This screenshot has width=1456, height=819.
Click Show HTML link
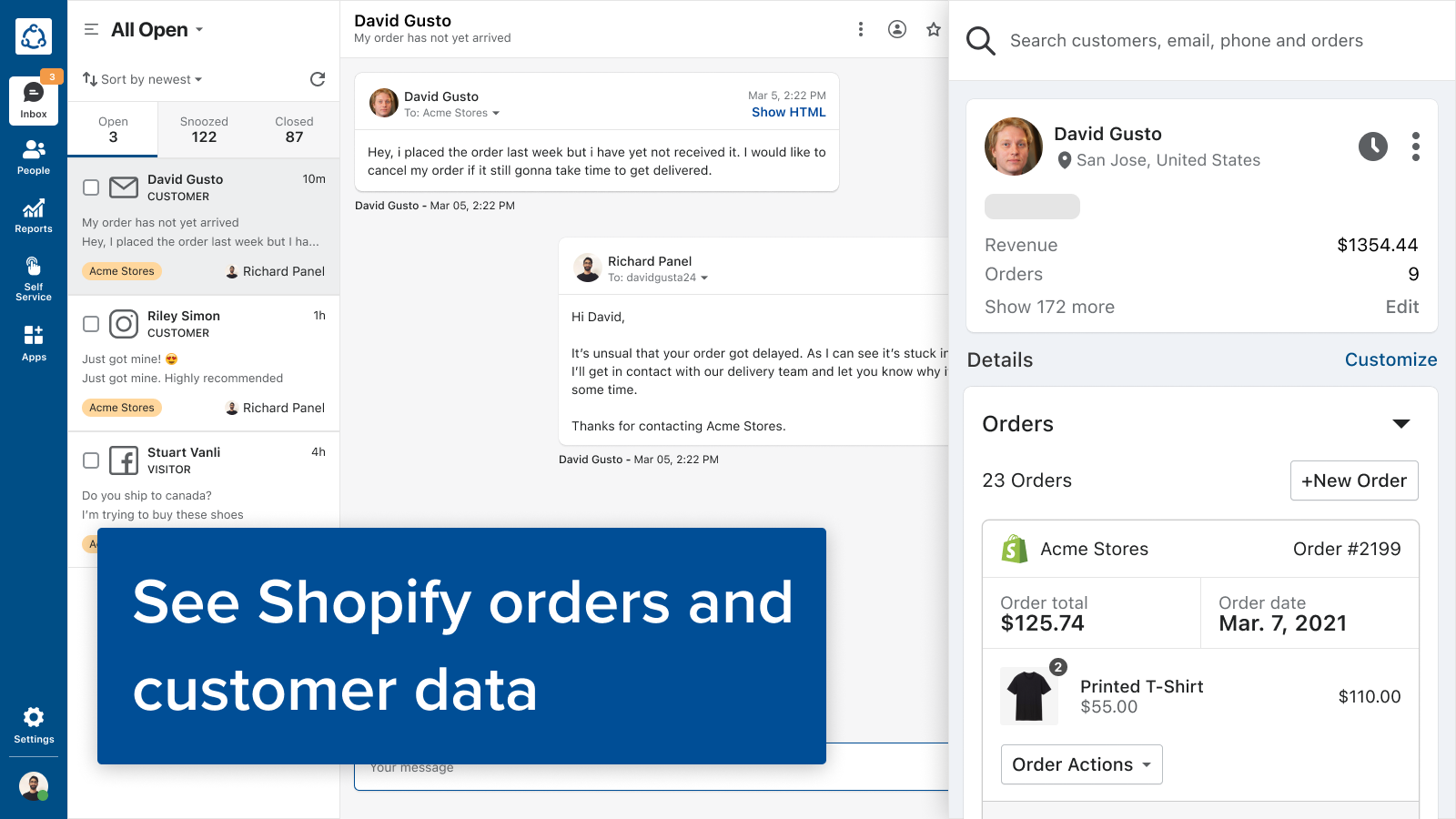pos(789,112)
